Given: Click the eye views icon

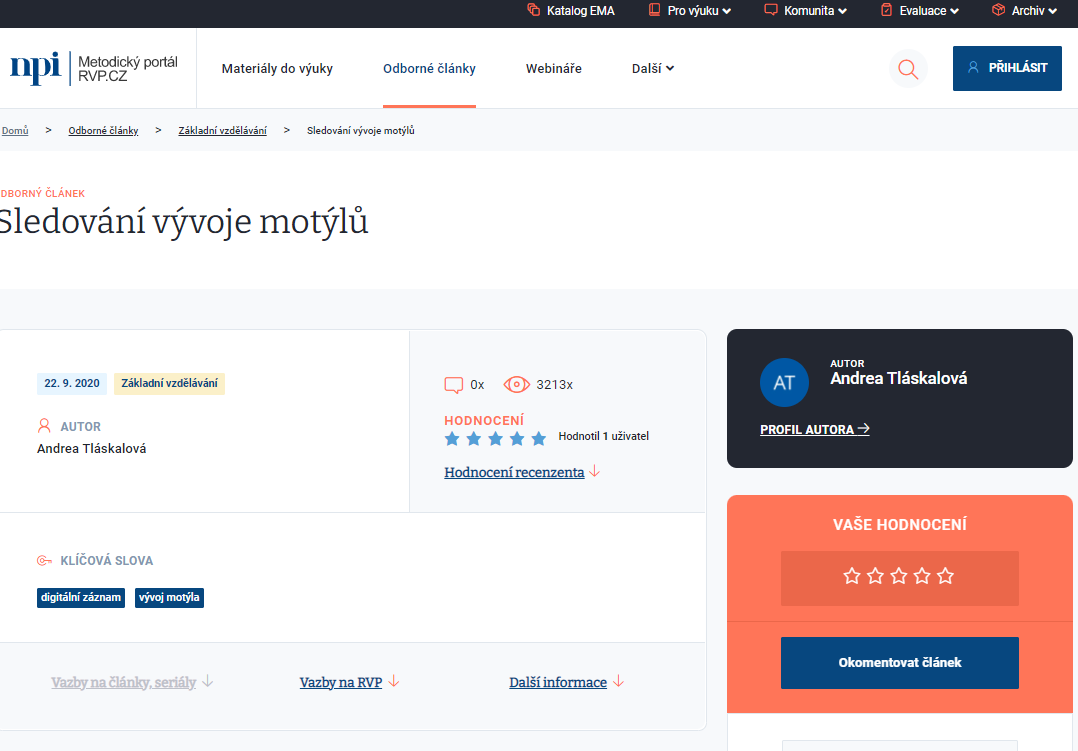Looking at the screenshot, I should point(516,385).
